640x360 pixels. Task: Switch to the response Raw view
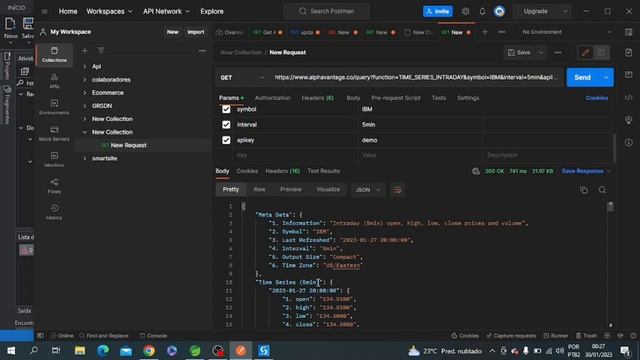pos(259,189)
